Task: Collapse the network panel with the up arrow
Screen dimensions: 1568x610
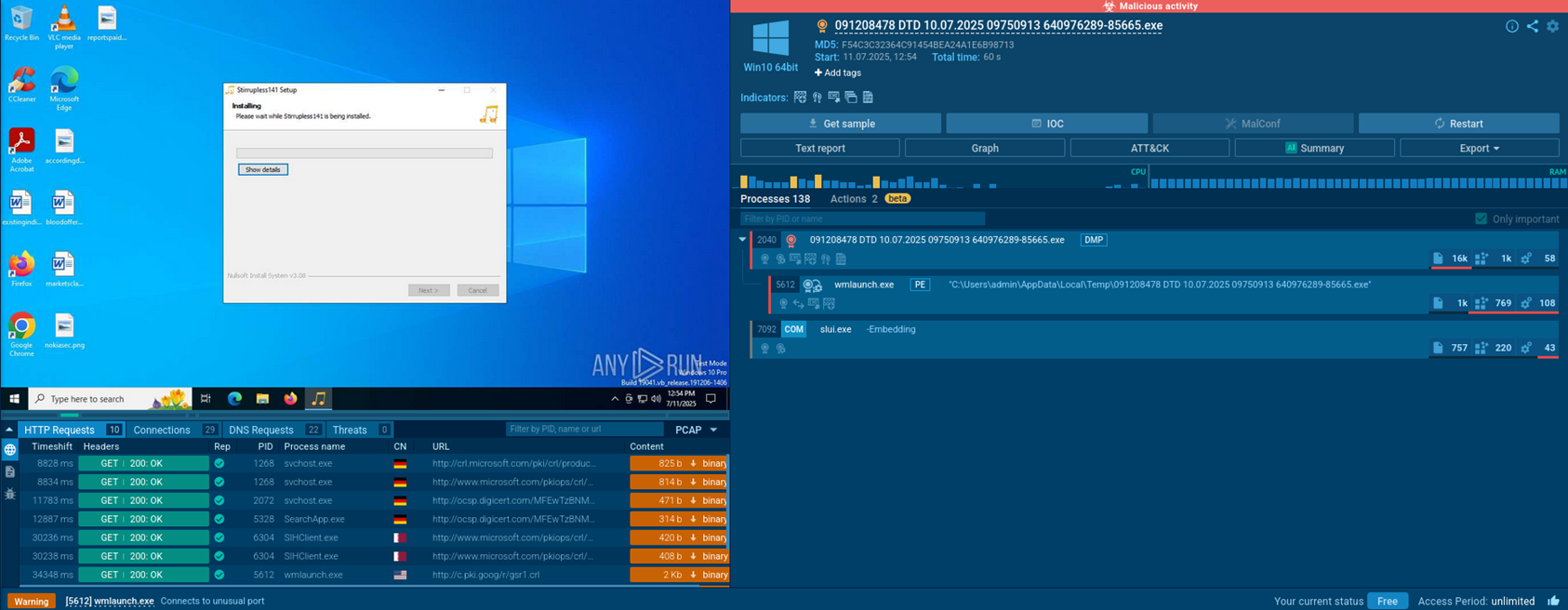Action: tap(9, 430)
